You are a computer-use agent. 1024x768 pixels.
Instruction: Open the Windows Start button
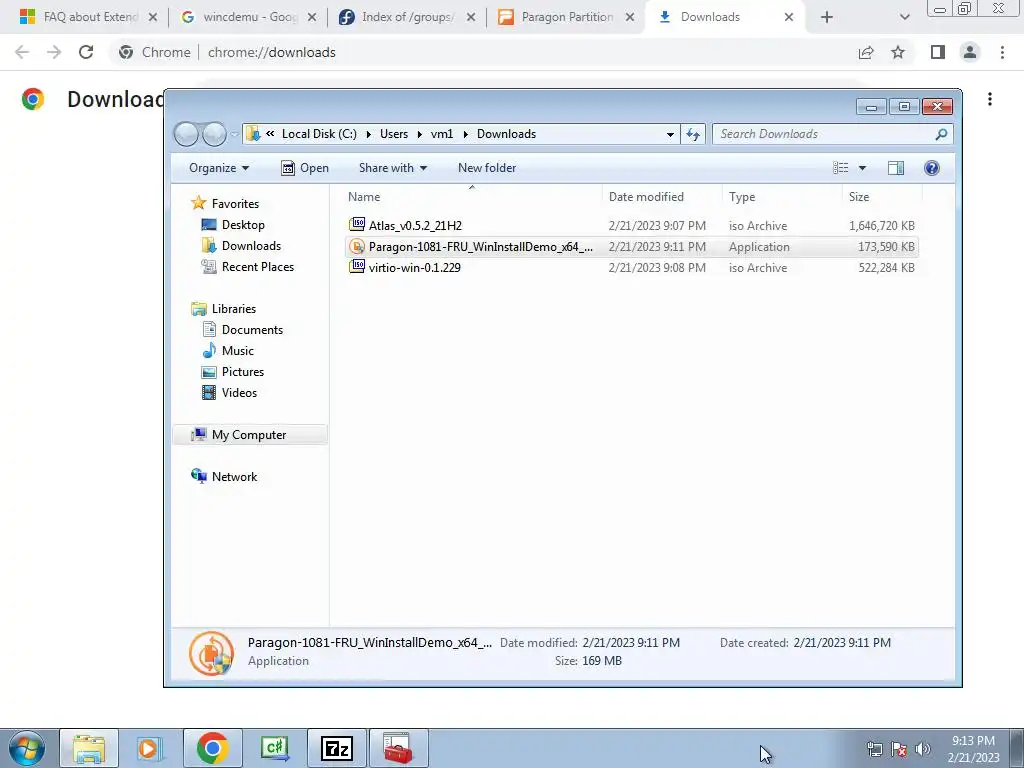point(27,748)
